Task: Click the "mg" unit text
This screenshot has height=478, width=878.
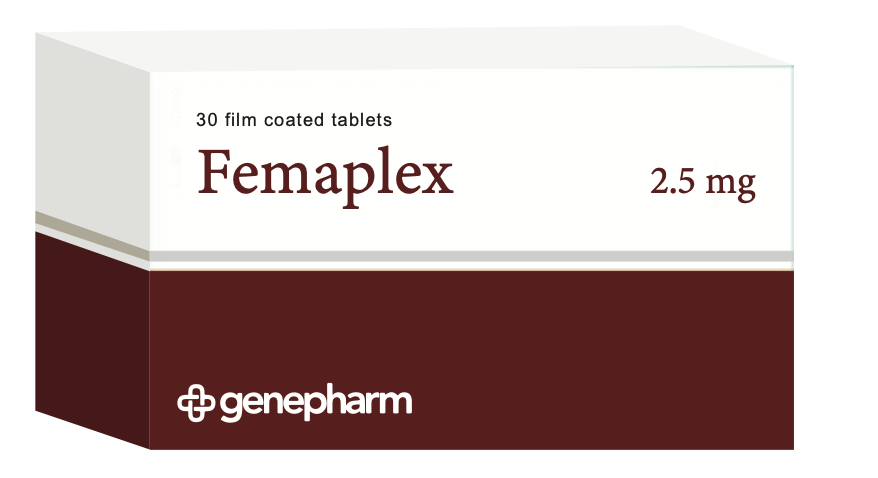Action: [730, 185]
